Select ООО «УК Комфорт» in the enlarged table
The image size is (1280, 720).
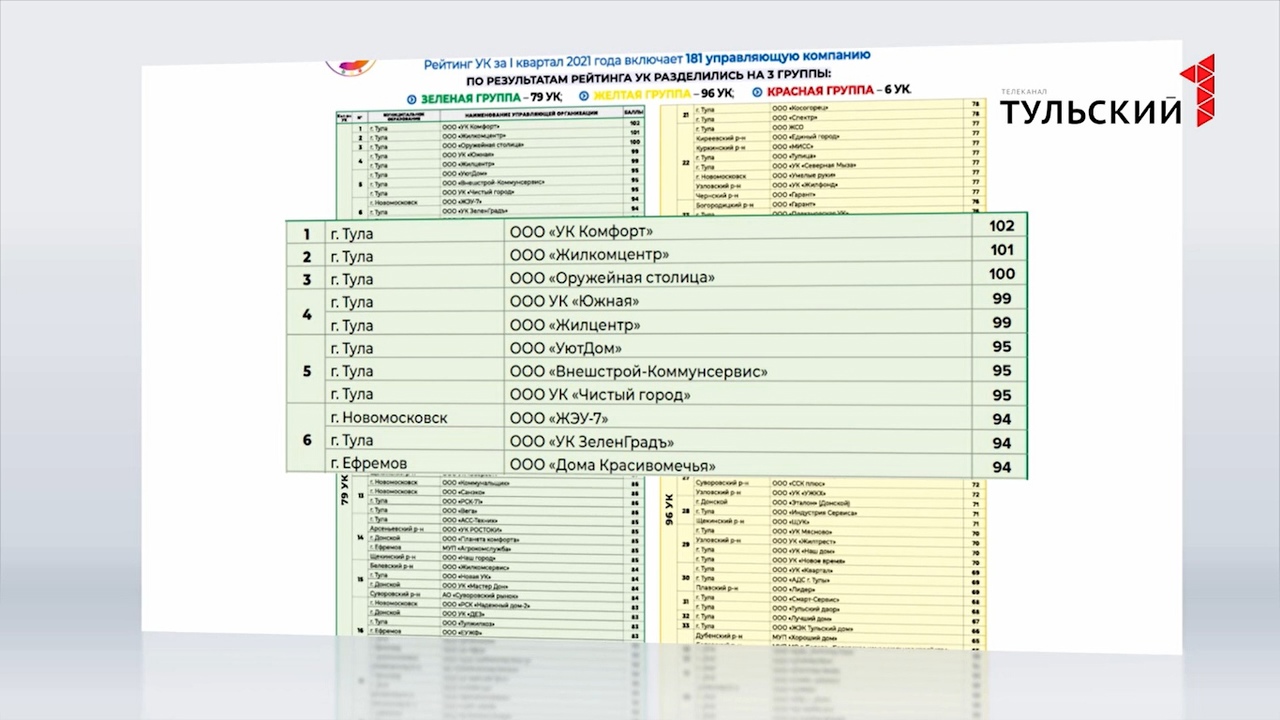(581, 232)
